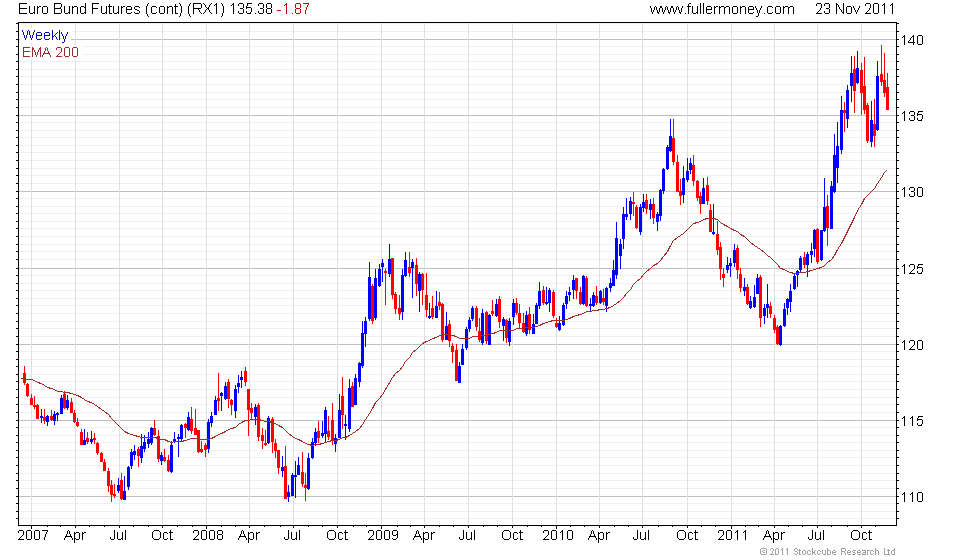Select the 2008 marker on the time axis
980x560 pixels.
click(207, 535)
